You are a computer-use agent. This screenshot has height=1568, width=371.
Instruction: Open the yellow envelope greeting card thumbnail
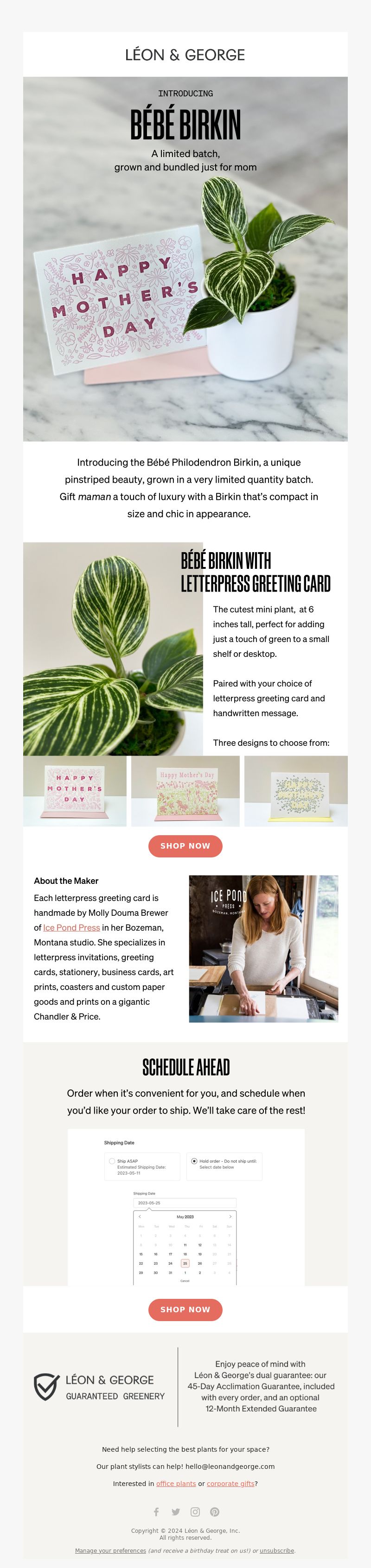click(x=296, y=791)
